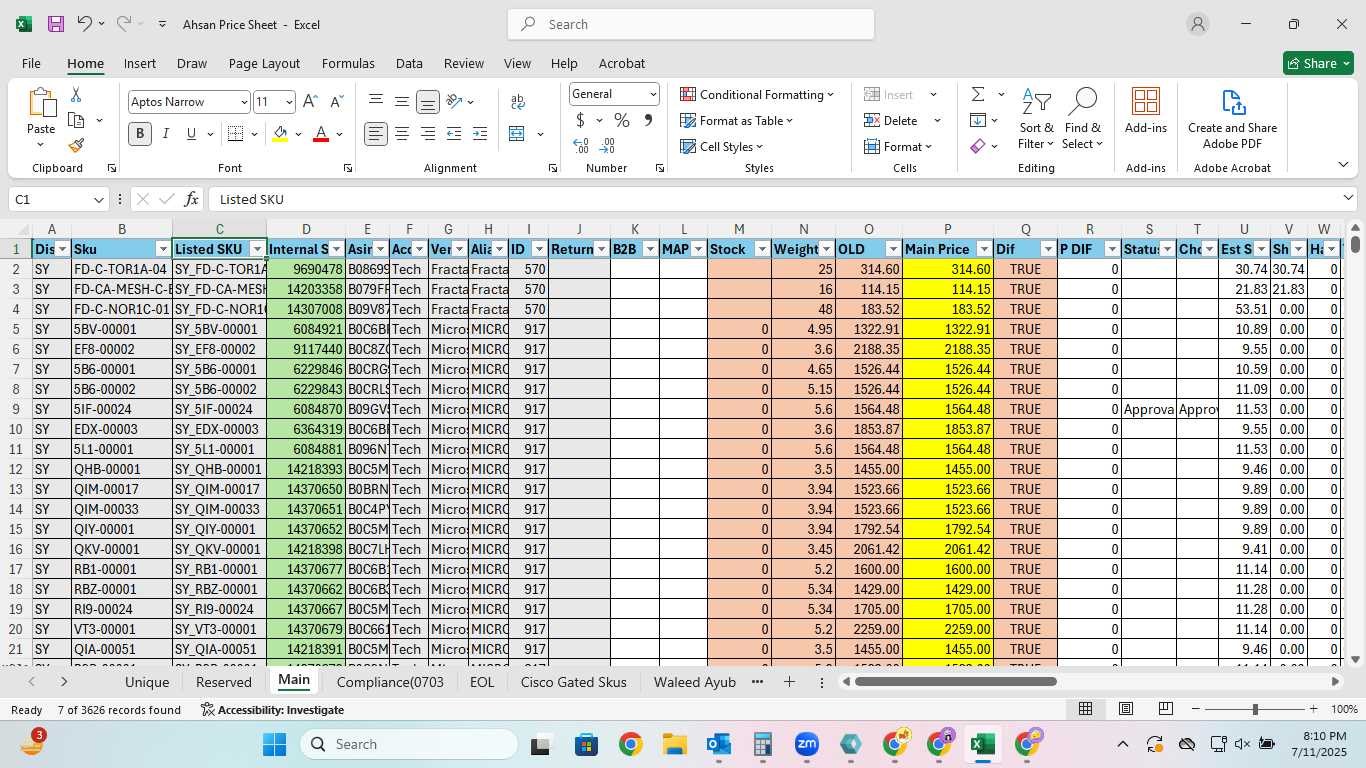
Task: Click the Comma Style icon
Action: (x=648, y=120)
